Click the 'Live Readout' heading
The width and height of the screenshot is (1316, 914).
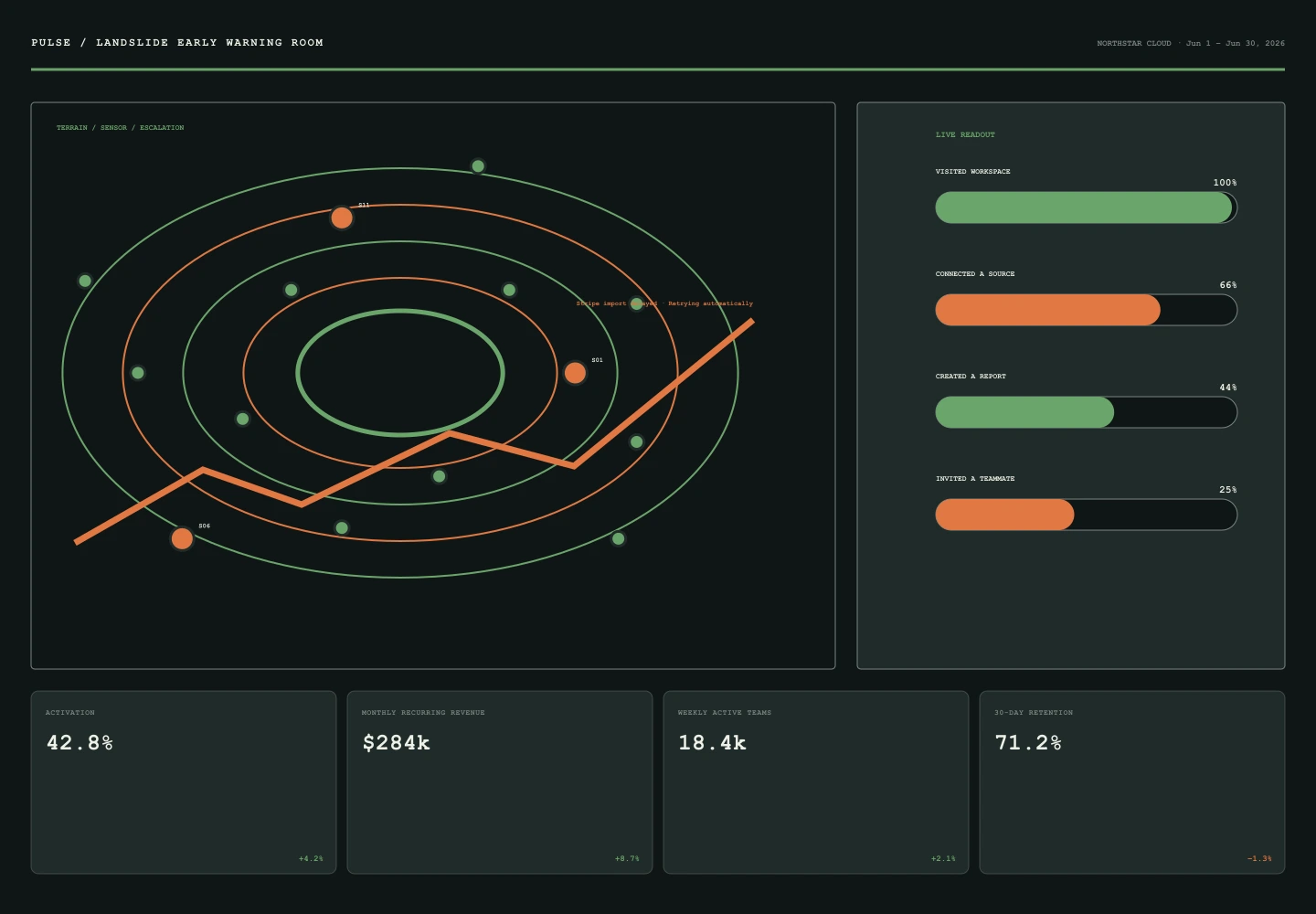pos(965,135)
